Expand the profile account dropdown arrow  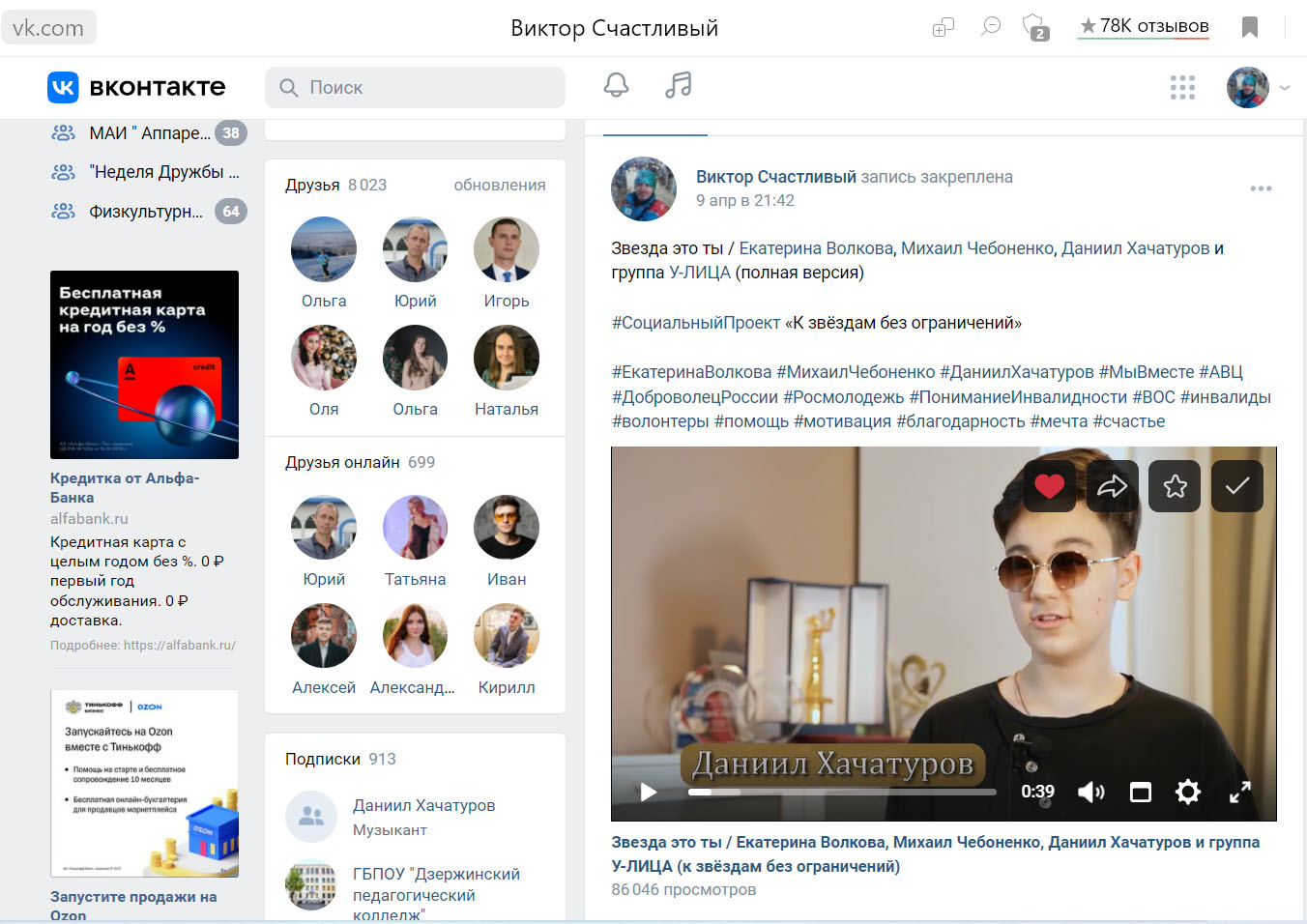point(1285,88)
